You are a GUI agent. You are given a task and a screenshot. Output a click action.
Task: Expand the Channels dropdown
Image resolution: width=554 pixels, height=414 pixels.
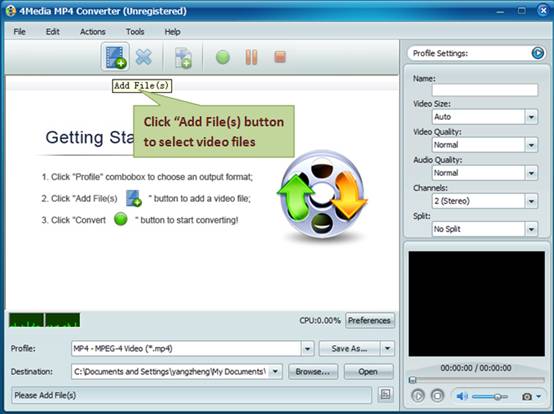click(x=531, y=201)
